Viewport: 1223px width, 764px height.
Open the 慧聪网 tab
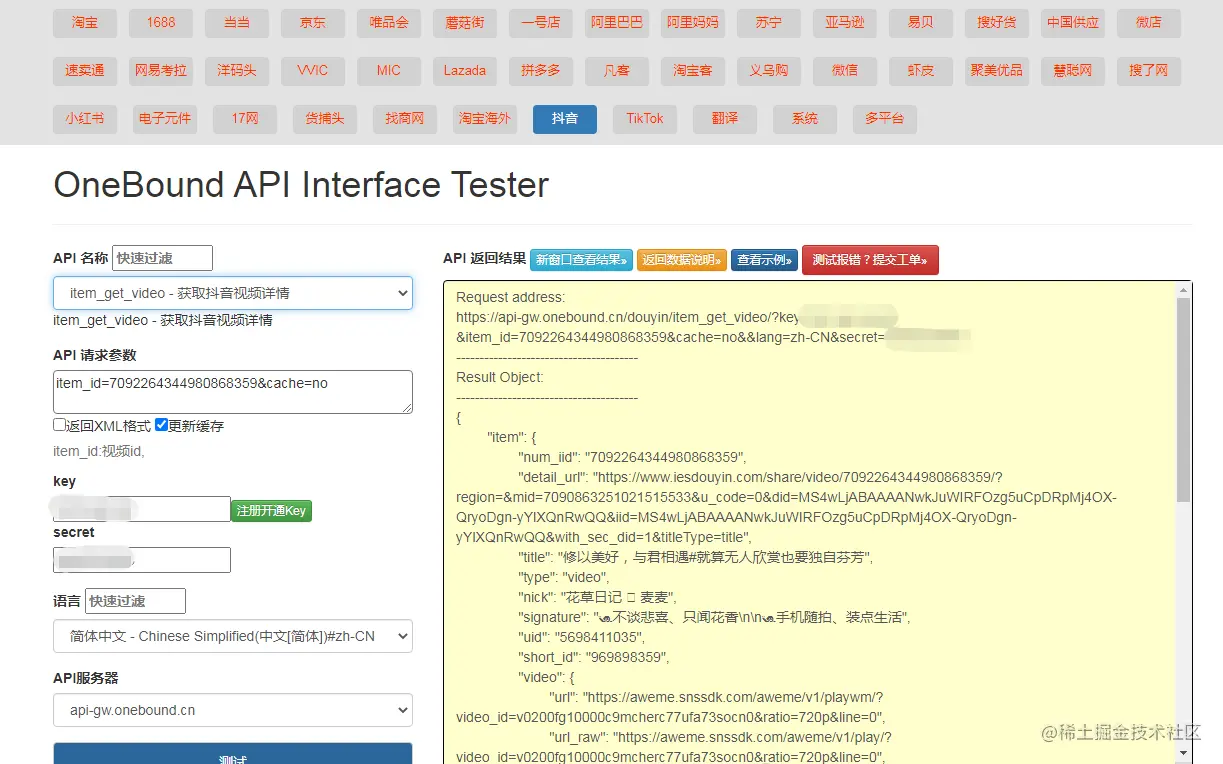tap(1073, 71)
